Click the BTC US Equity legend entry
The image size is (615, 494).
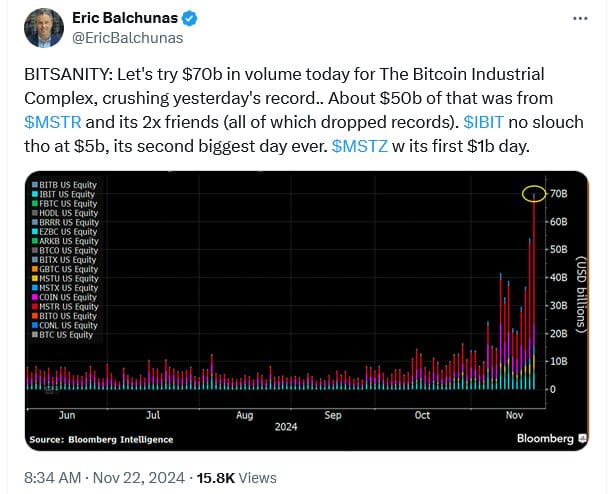pos(66,334)
